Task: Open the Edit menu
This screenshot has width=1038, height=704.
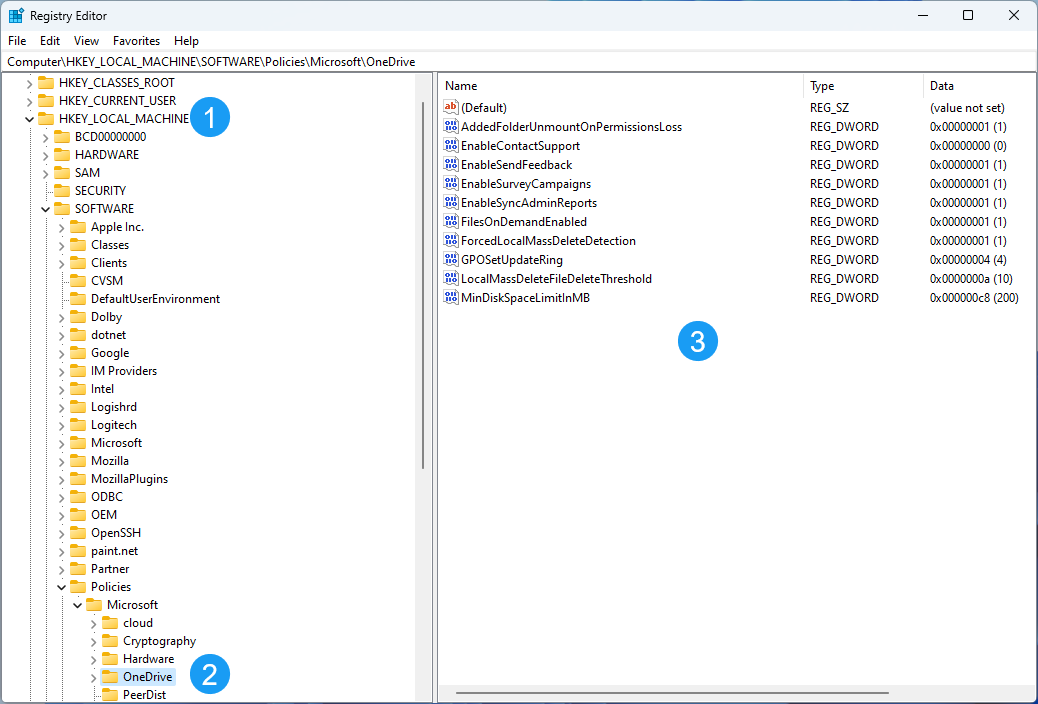Action: point(50,41)
